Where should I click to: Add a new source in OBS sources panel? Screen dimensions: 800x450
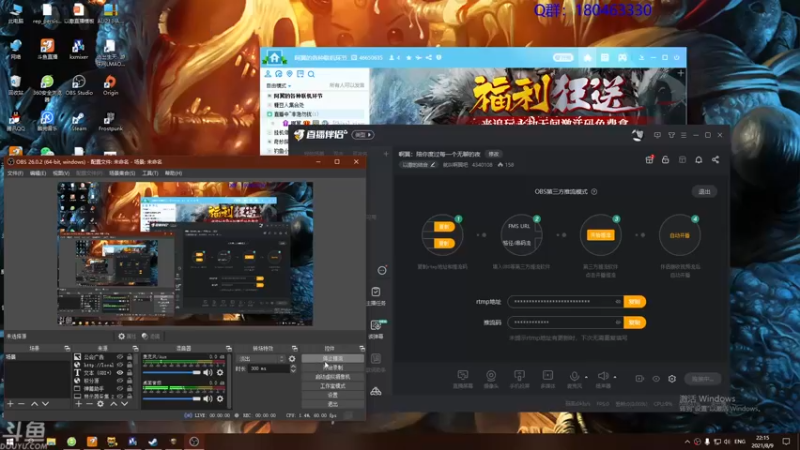[79, 404]
